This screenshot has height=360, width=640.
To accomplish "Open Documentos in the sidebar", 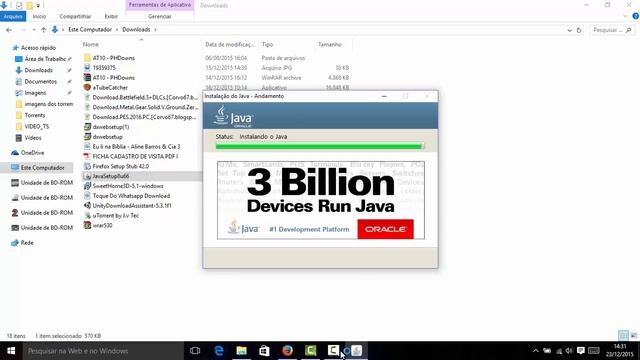I will tap(40, 82).
